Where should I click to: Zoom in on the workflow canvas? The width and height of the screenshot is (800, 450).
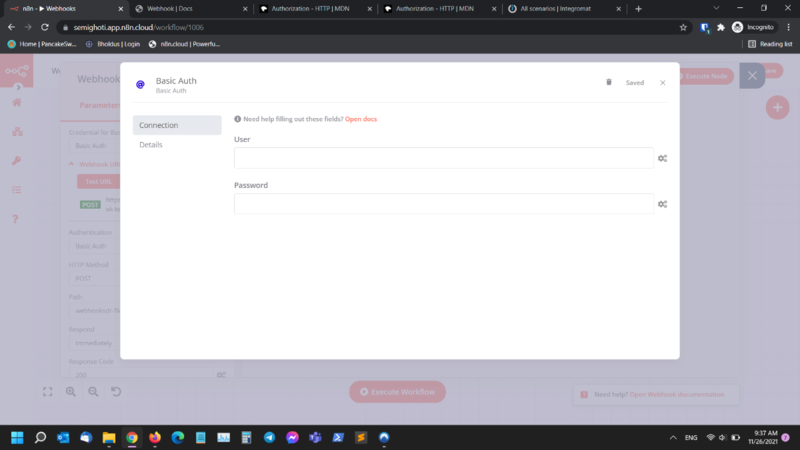tap(70, 392)
